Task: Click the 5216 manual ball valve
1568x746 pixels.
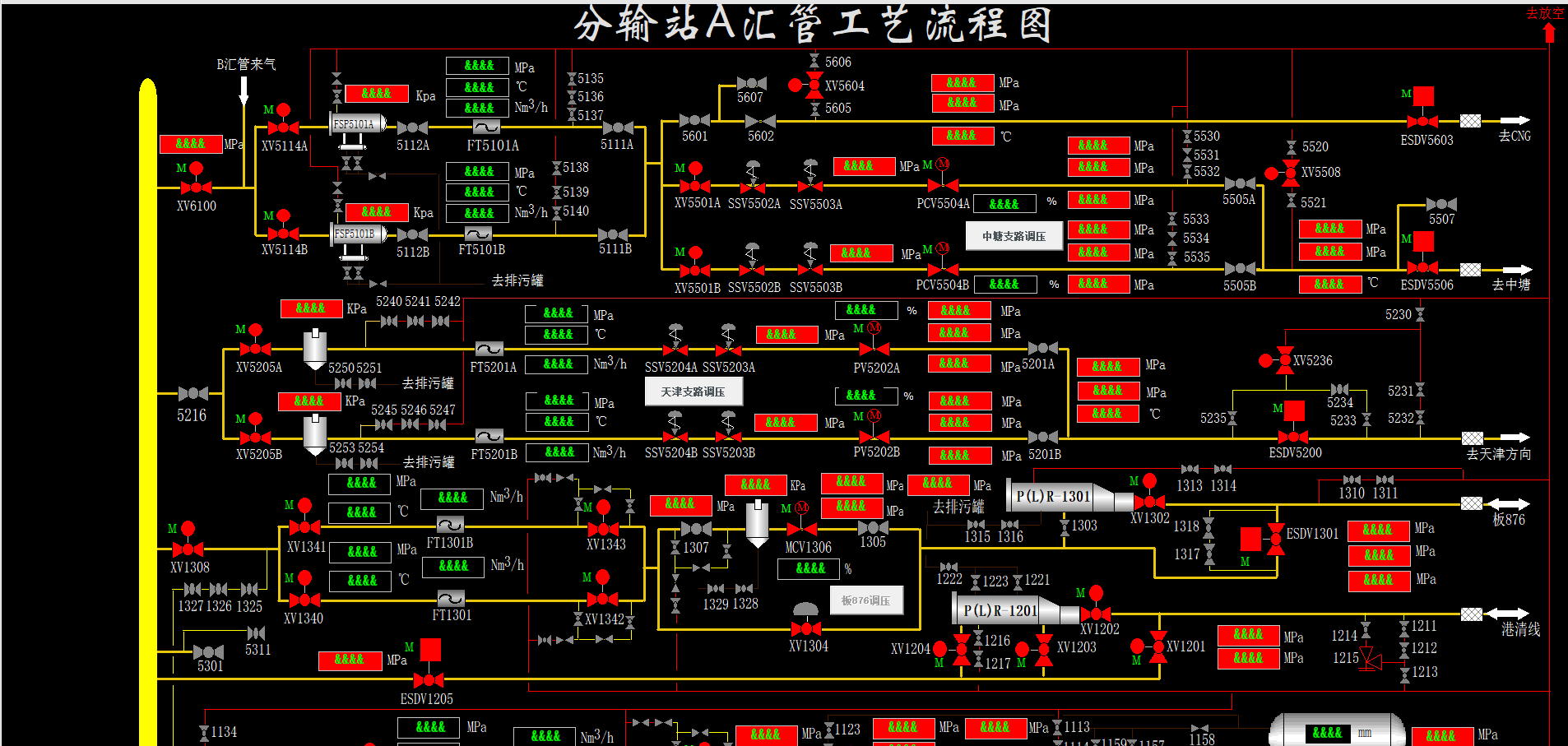Action: pos(193,394)
